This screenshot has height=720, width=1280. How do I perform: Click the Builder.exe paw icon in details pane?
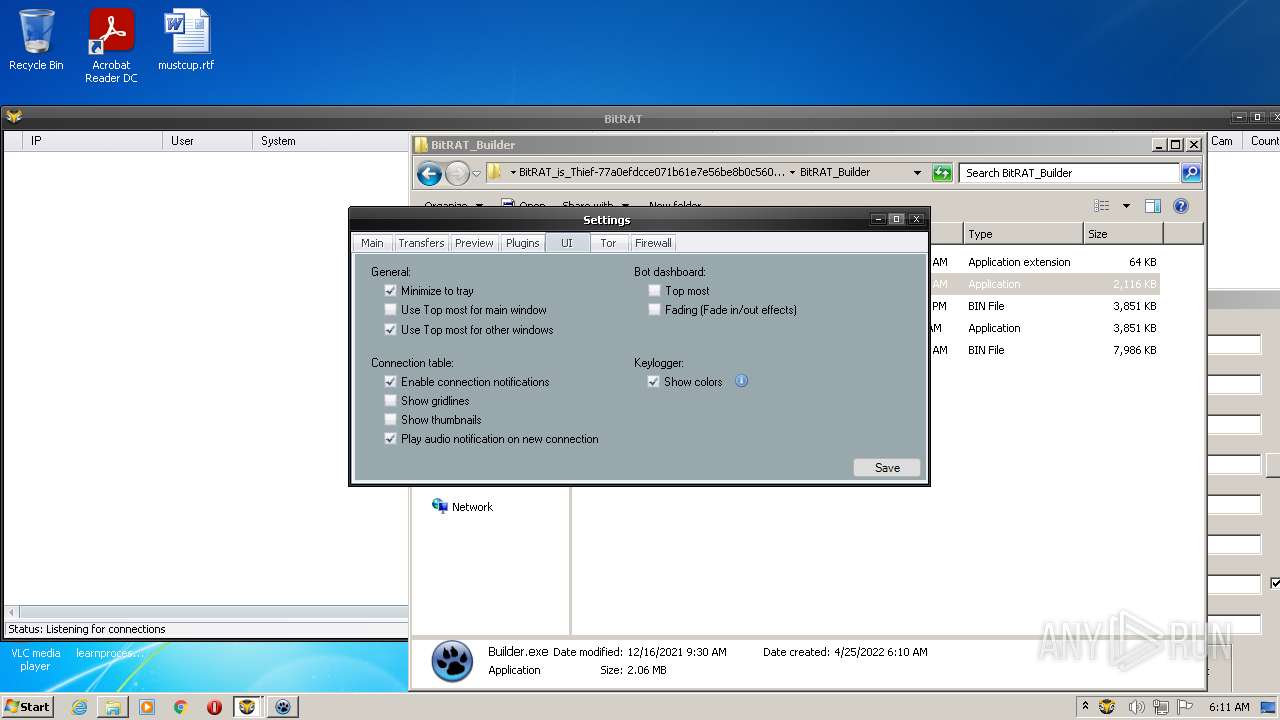click(x=452, y=661)
